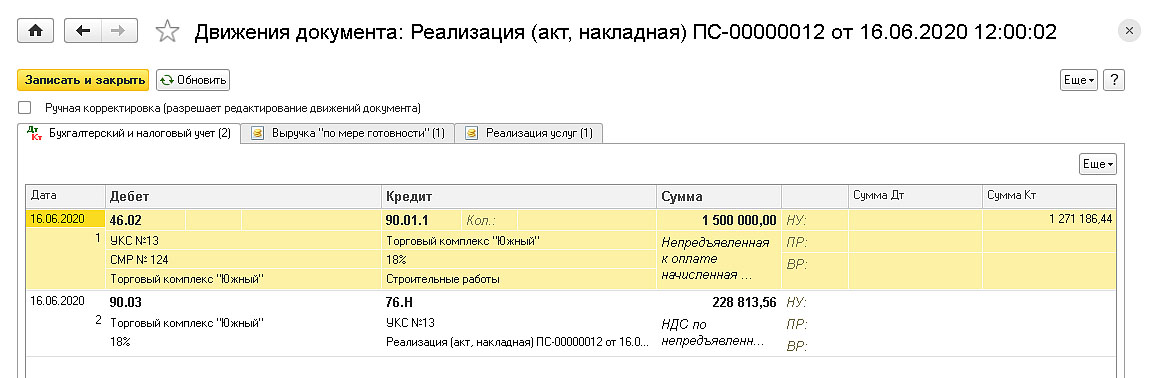Click Записать и закрыть button
The width and height of the screenshot is (1149, 378).
[83, 80]
